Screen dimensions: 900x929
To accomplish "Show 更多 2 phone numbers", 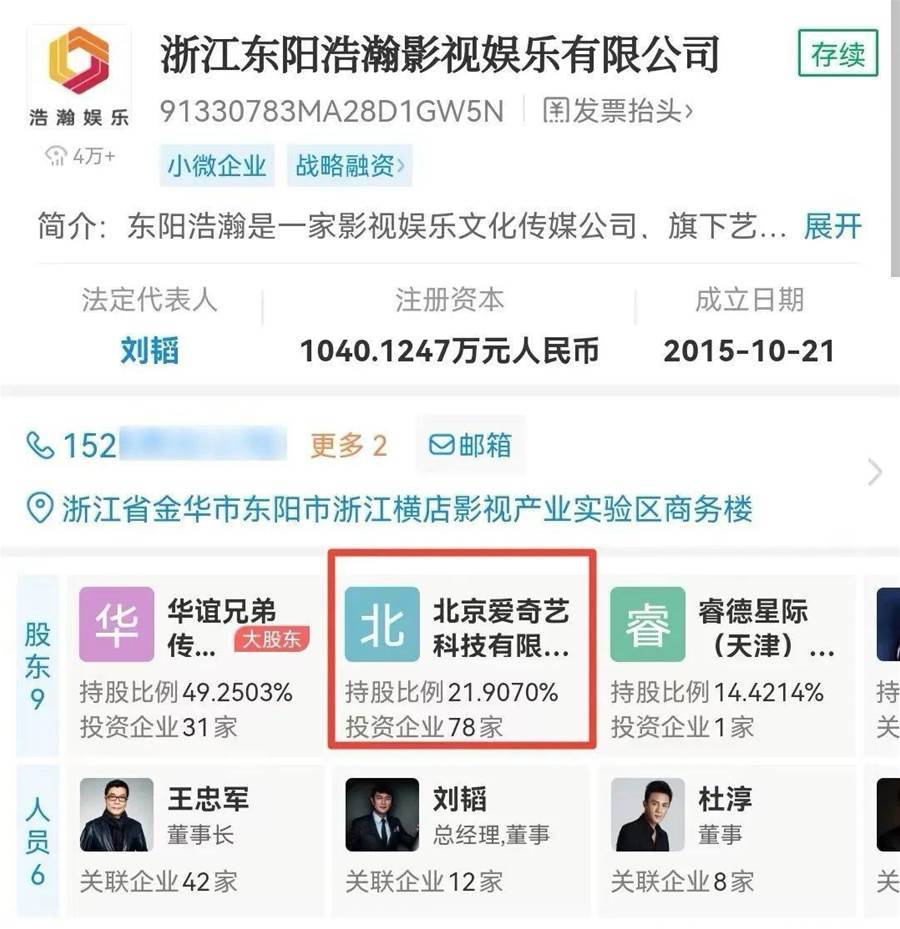I will 348,446.
